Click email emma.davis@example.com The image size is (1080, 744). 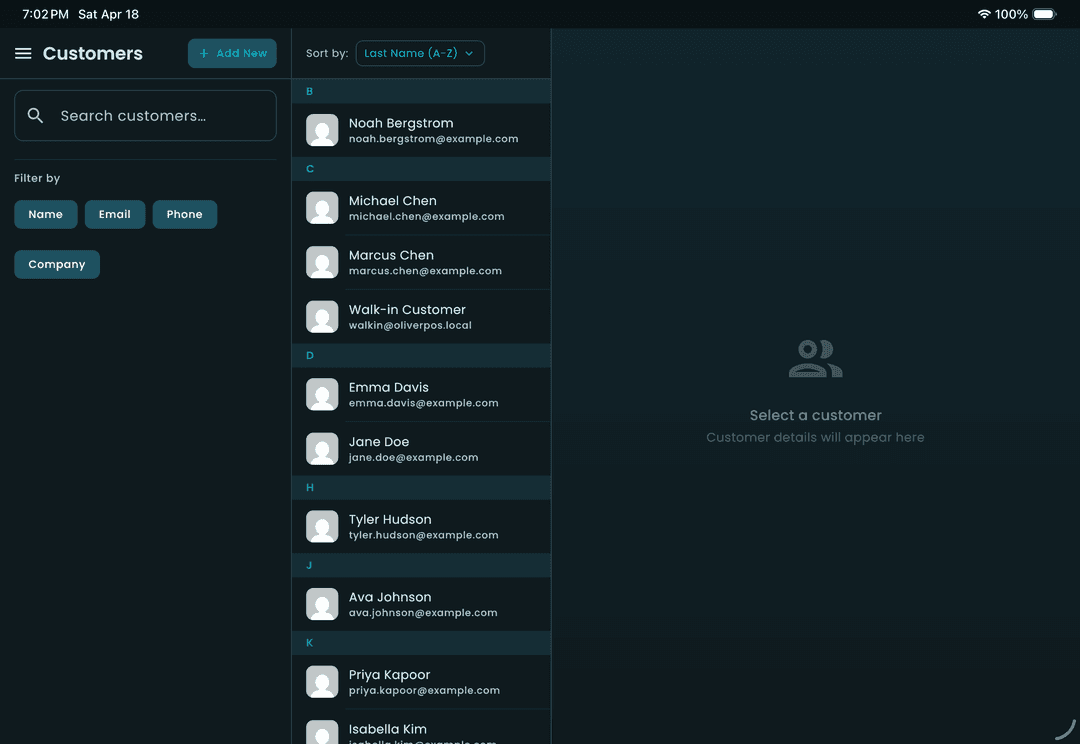click(x=424, y=403)
